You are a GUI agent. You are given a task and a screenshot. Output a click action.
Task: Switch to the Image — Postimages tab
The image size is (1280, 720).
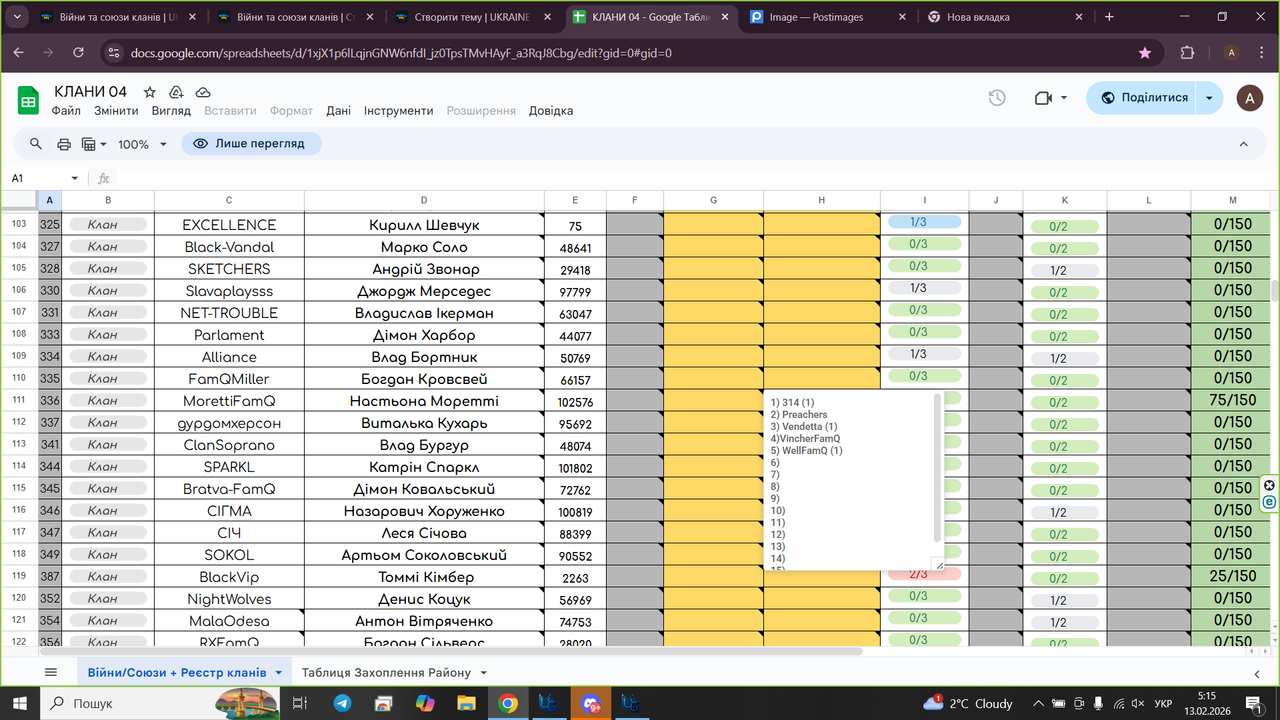click(x=826, y=17)
